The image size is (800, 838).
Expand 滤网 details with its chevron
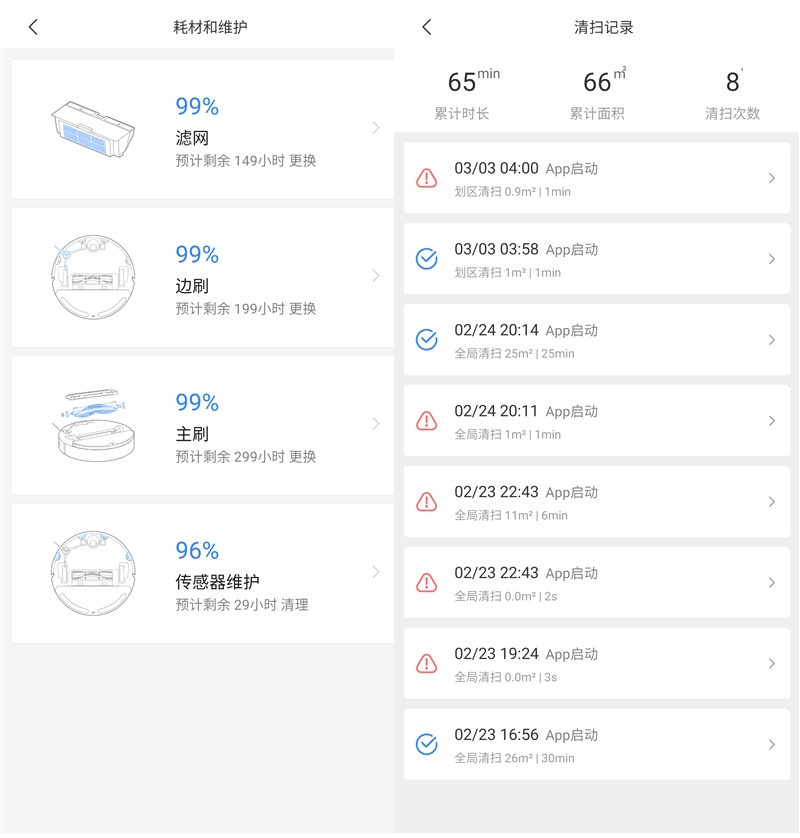point(376,128)
